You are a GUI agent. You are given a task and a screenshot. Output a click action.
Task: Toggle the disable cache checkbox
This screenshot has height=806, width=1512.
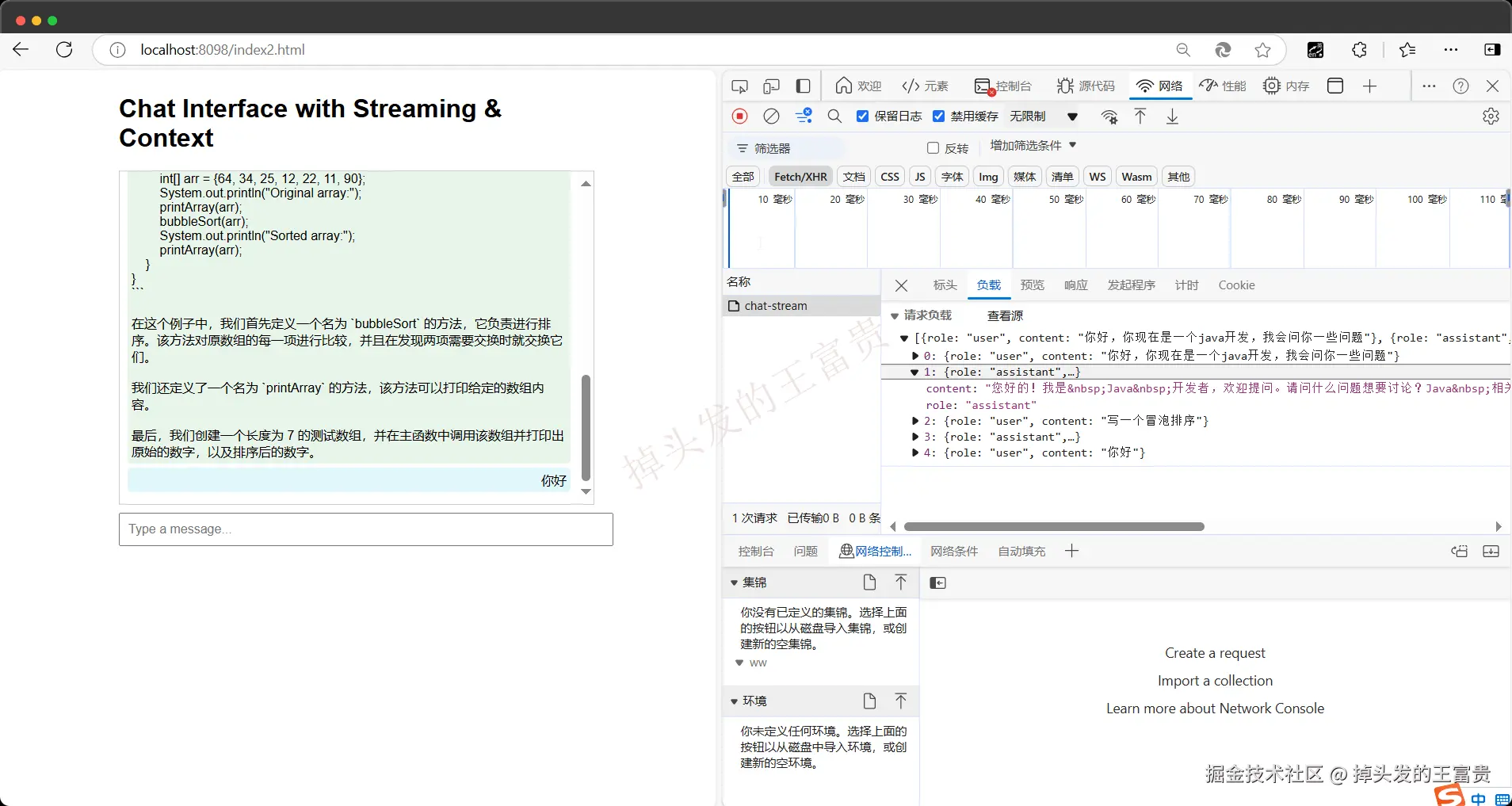(x=938, y=117)
